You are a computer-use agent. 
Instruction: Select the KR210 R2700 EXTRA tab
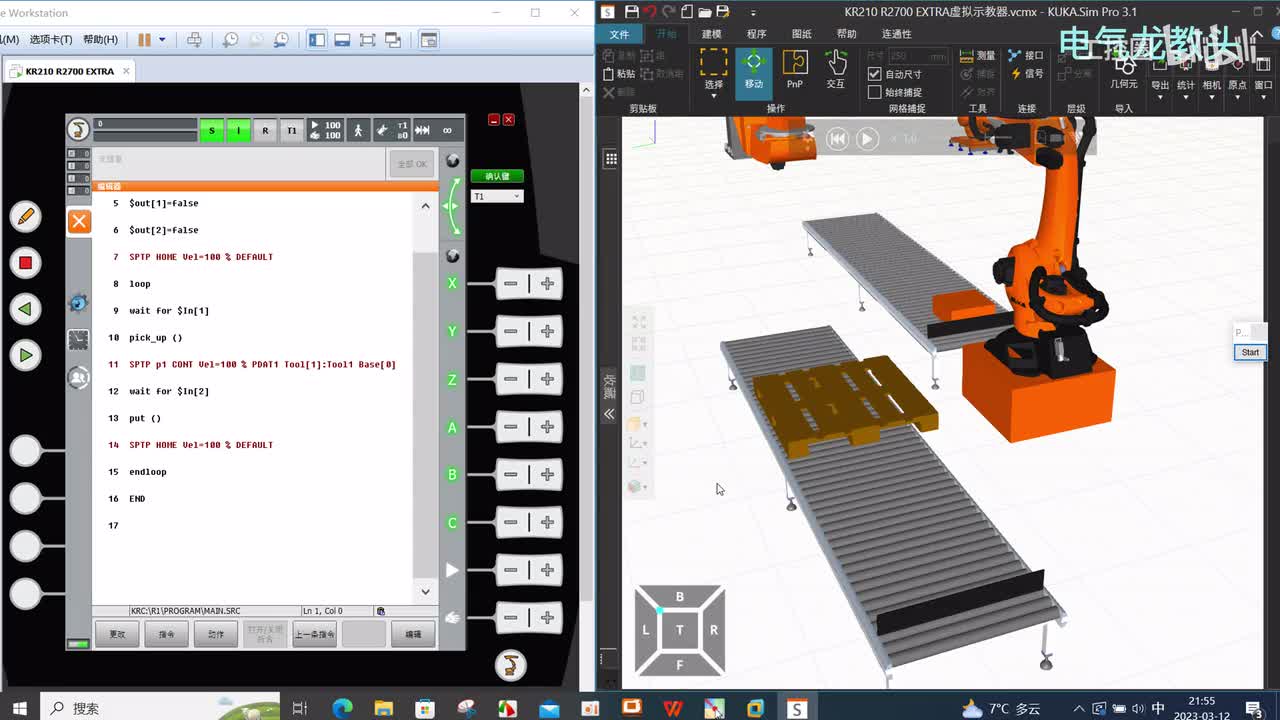[x=70, y=71]
